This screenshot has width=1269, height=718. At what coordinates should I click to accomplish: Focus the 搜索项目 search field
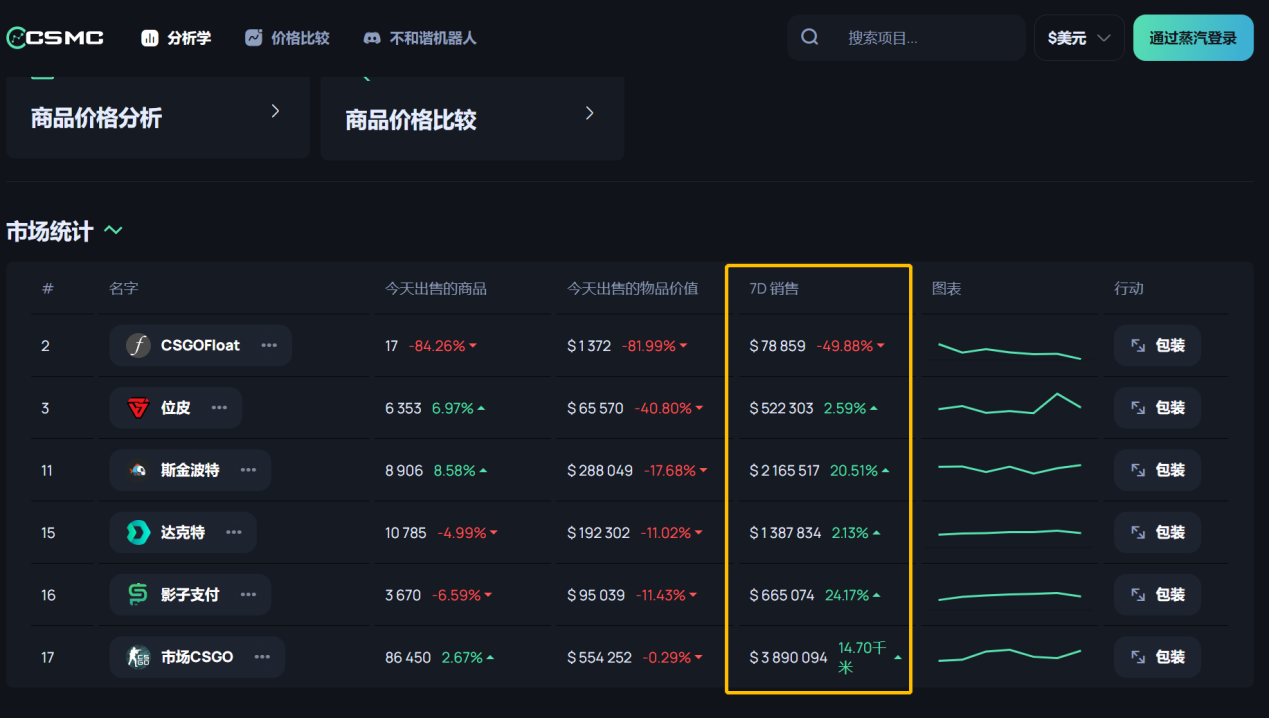pos(906,38)
